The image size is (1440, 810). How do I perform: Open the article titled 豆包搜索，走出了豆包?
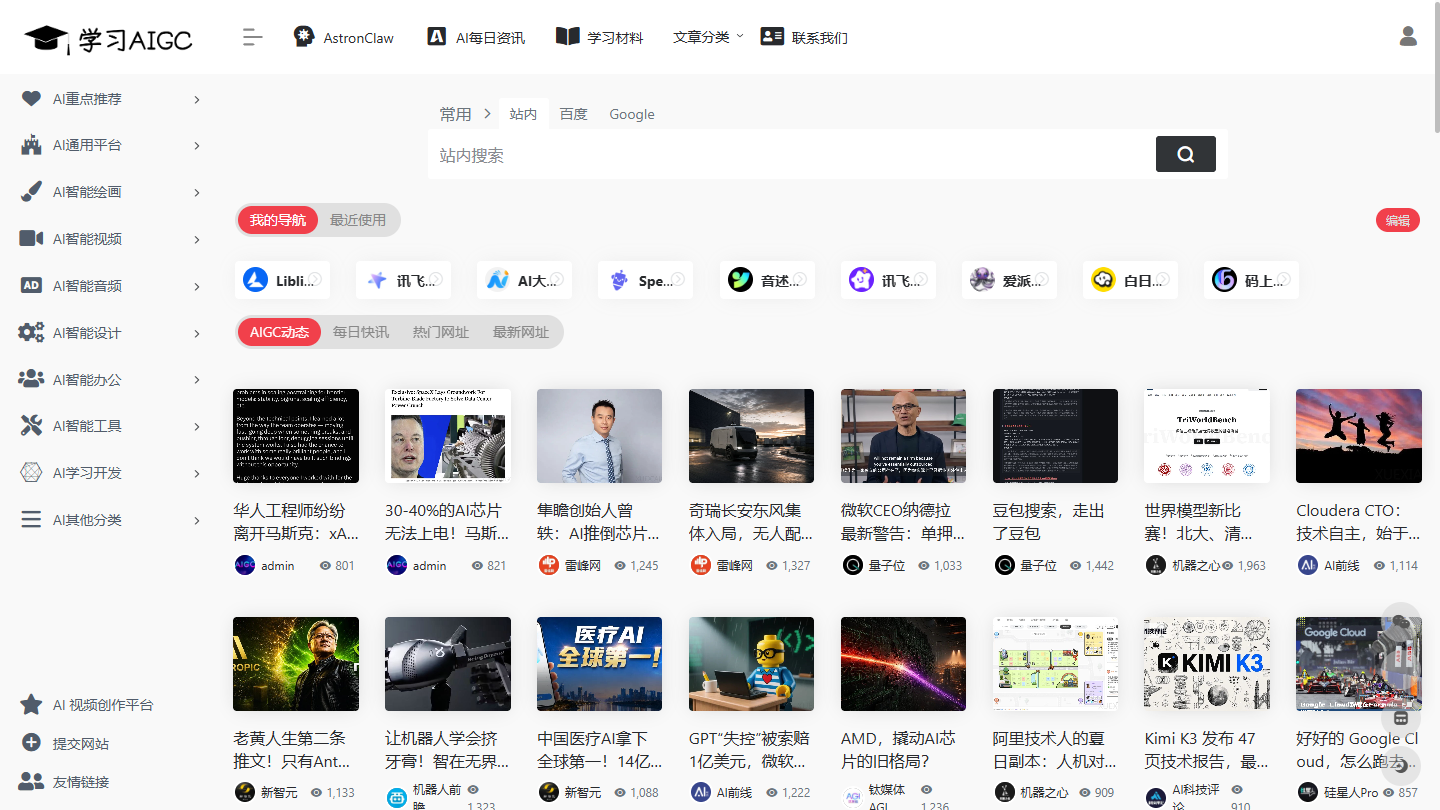tap(1049, 522)
